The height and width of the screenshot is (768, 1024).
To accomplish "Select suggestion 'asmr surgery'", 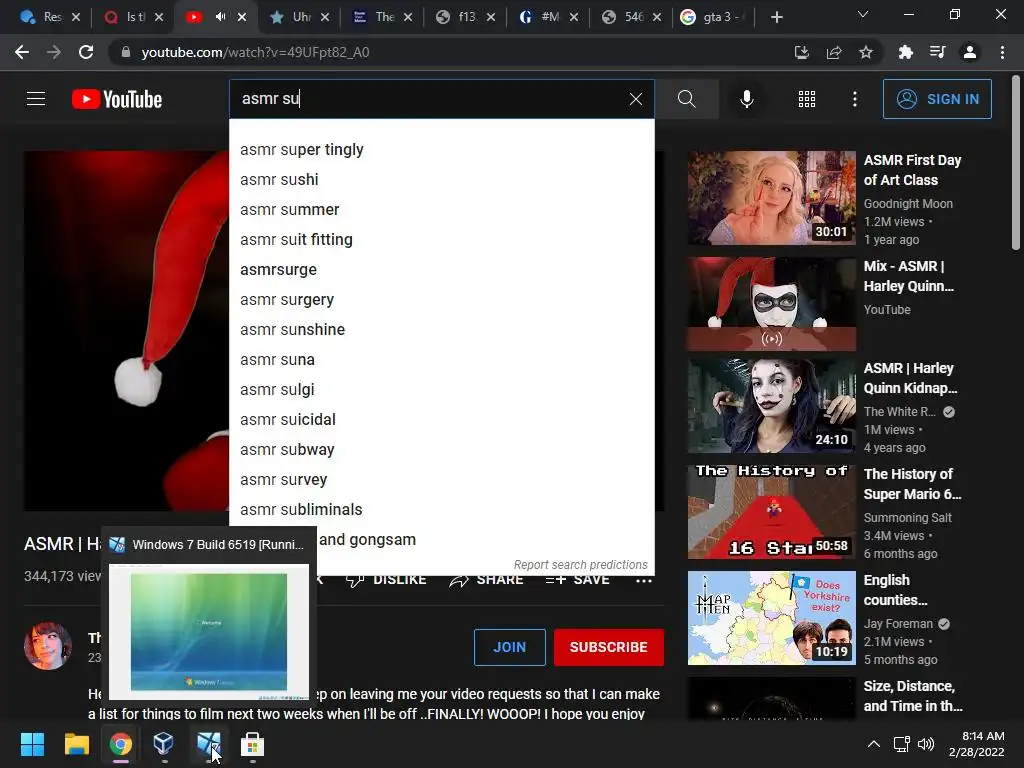I will click(x=441, y=300).
